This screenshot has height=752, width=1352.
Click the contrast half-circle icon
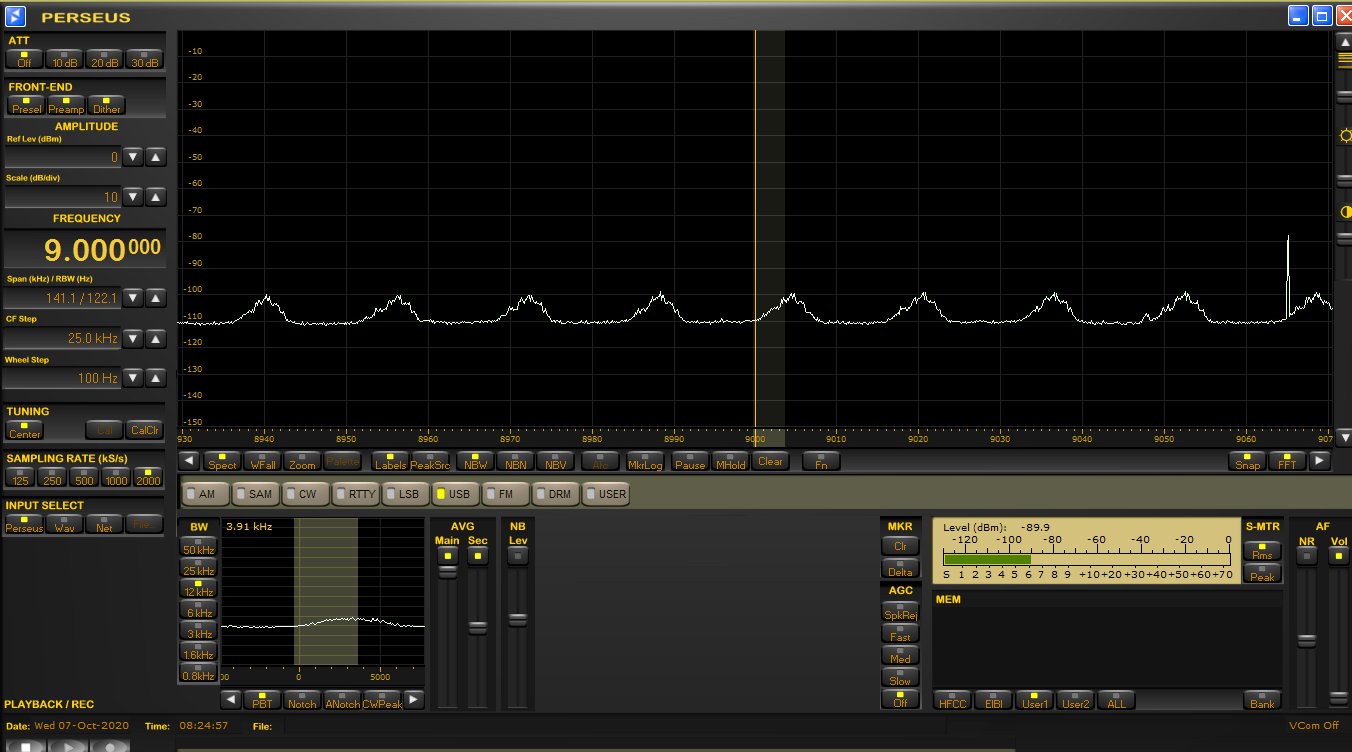pos(1345,212)
